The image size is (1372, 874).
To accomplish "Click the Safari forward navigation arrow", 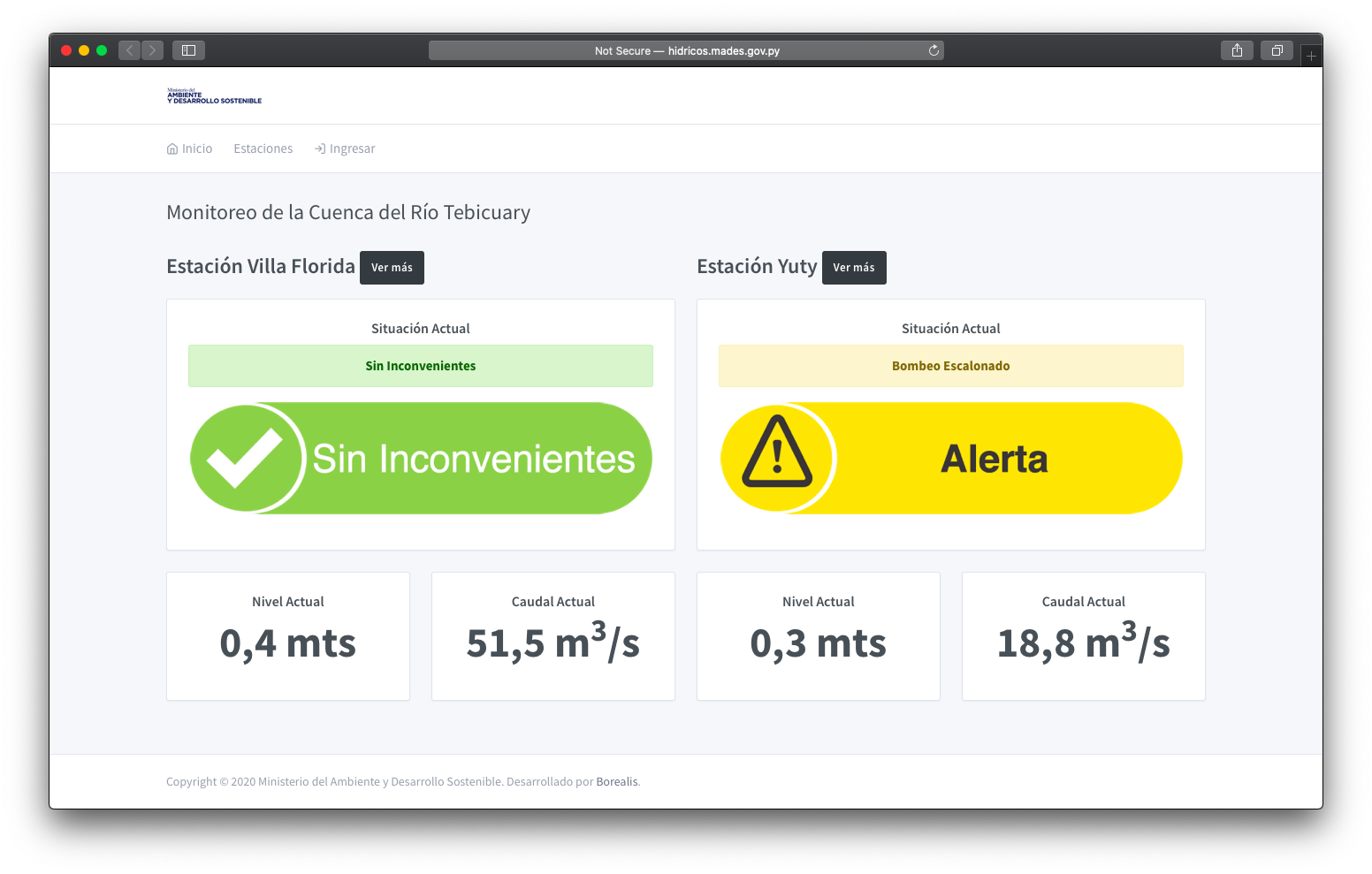I will [x=153, y=50].
